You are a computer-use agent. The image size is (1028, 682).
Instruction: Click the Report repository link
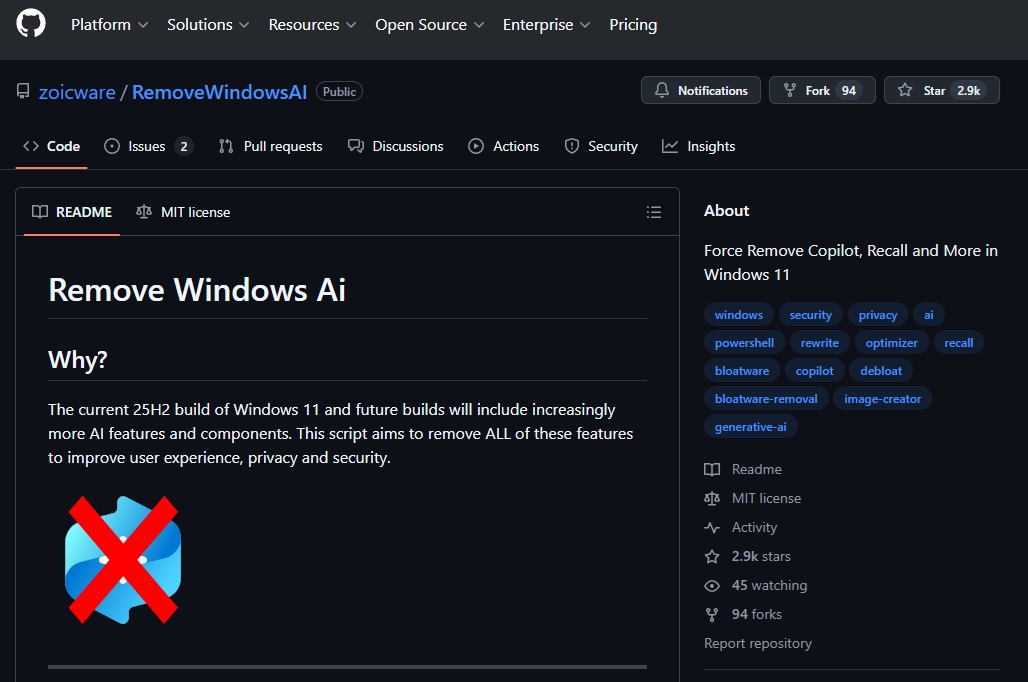pos(757,643)
